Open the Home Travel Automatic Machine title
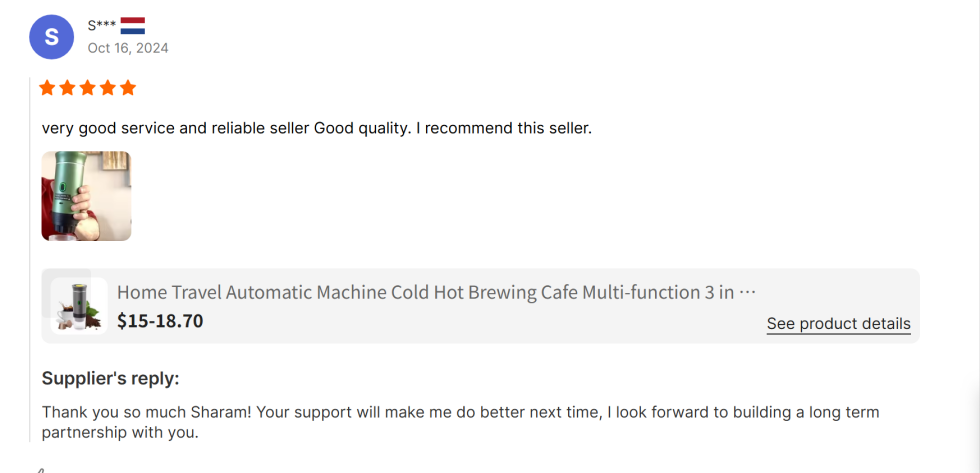980x473 pixels. tap(425, 292)
